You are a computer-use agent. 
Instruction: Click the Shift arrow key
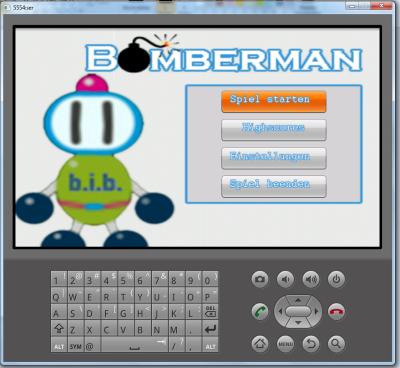(x=59, y=329)
